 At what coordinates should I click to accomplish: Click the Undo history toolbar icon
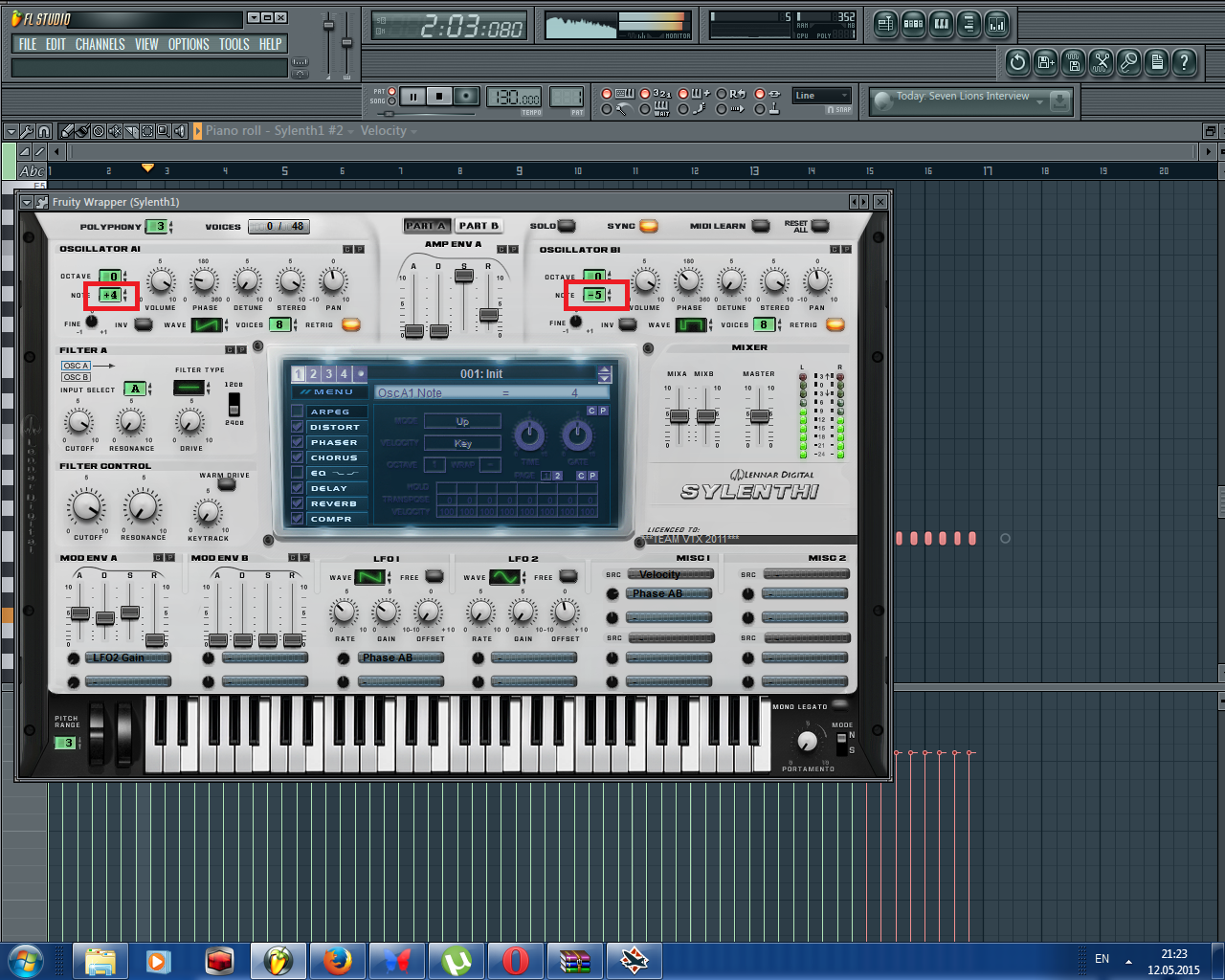(1017, 63)
